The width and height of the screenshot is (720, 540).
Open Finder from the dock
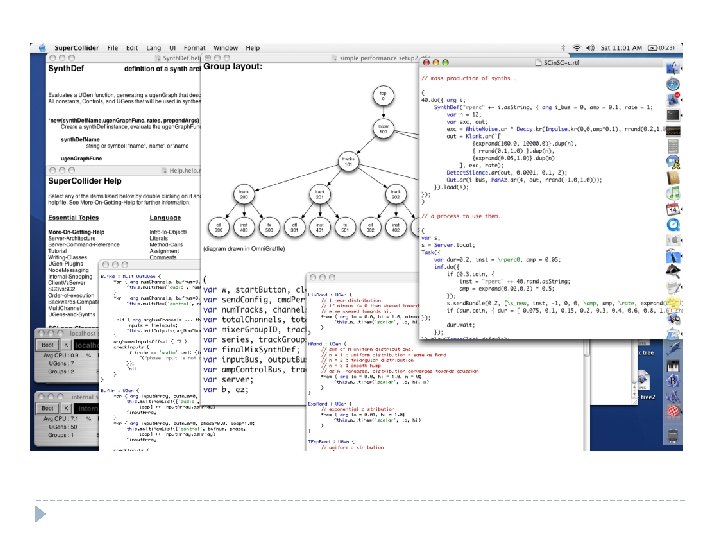tap(673, 68)
